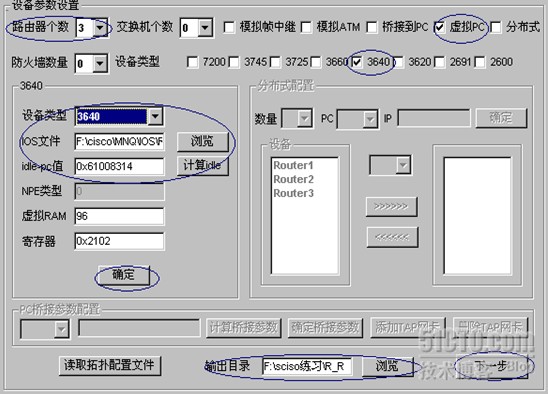This screenshot has height=394, width=548.
Task: Click 浏览 button beside IOS文件
Action: [203, 142]
